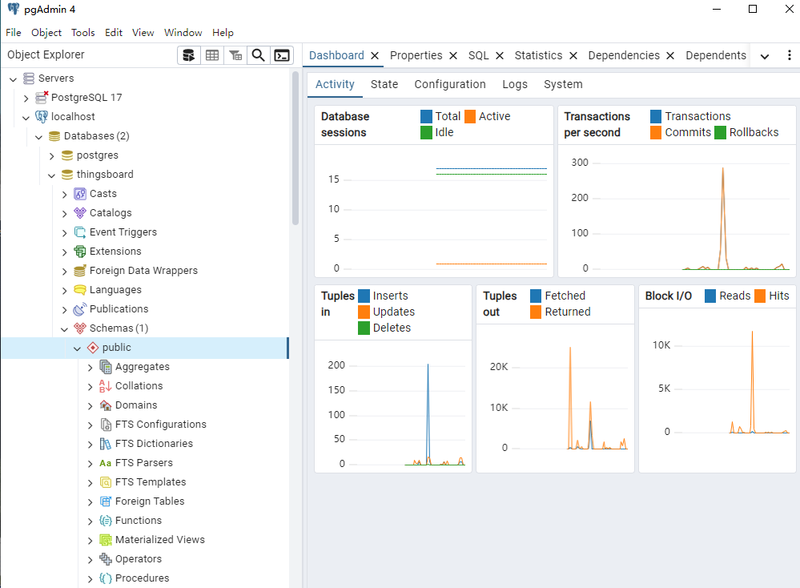Expand the Foreign Tables node
800x588 pixels.
pyautogui.click(x=90, y=502)
